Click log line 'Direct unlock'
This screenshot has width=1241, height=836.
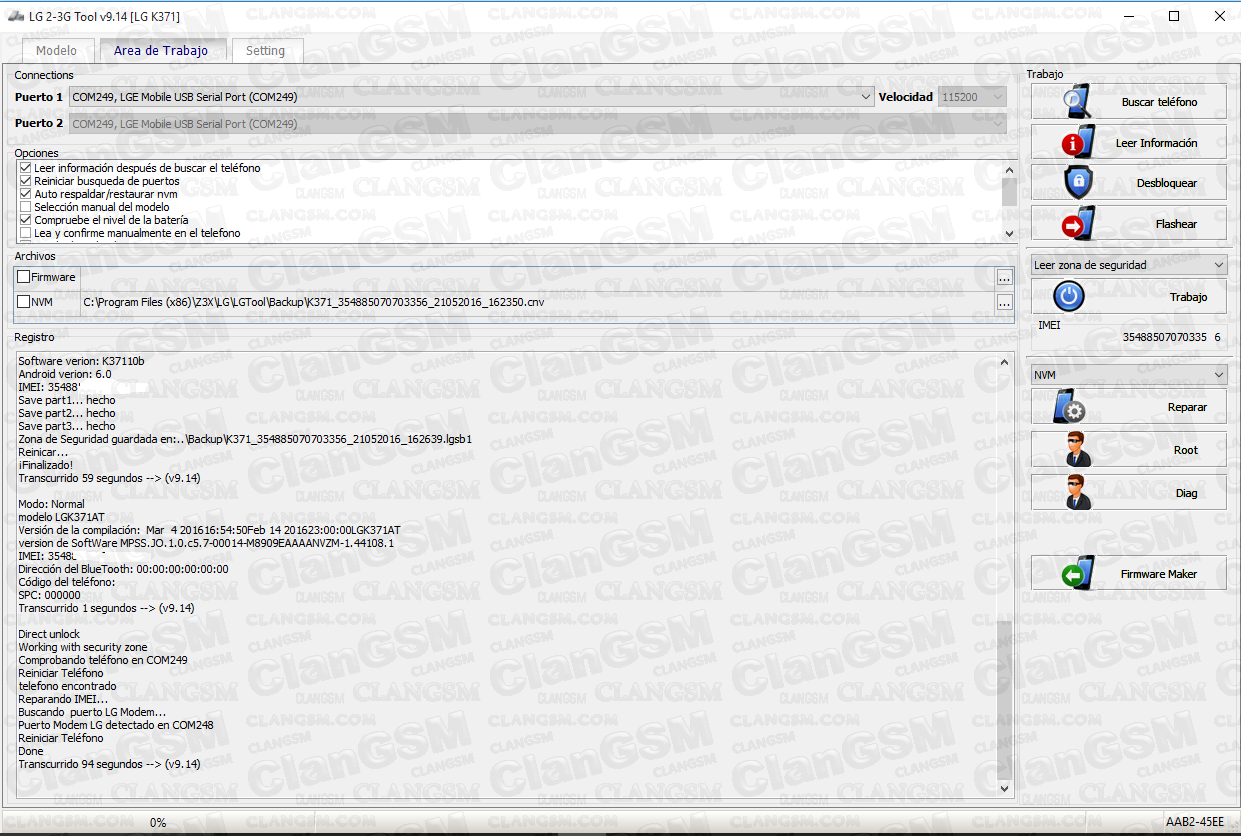49,634
